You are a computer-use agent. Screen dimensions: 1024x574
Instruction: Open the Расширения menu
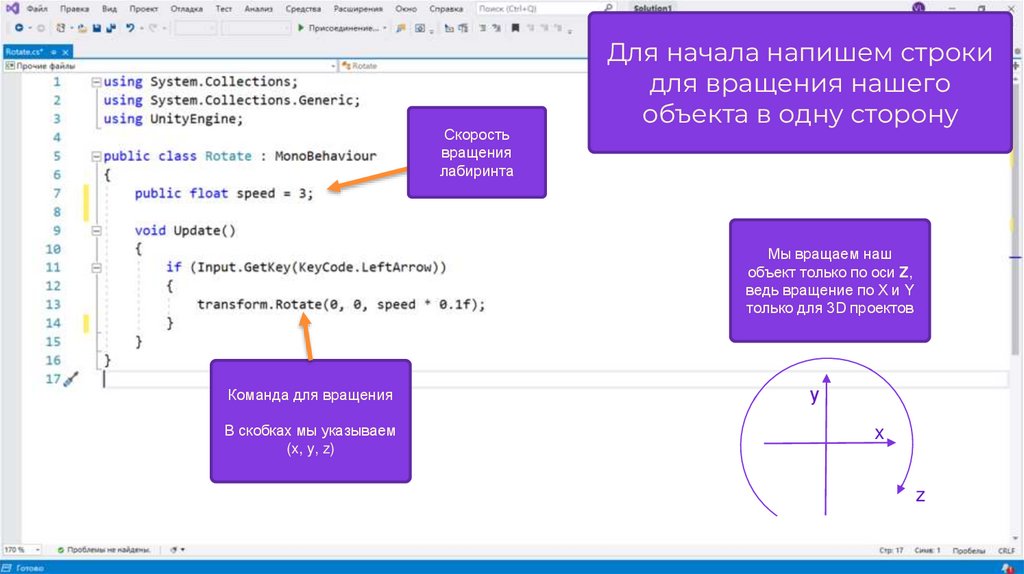coord(358,8)
